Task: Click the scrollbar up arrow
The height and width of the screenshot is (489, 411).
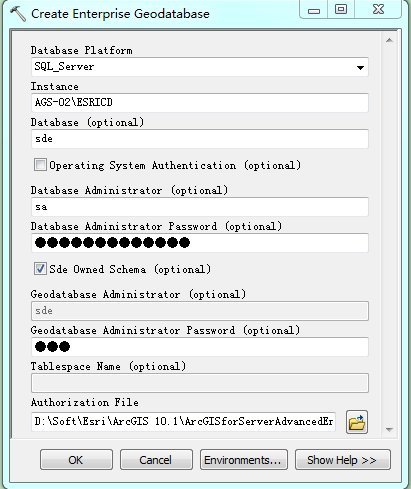Action: point(389,40)
